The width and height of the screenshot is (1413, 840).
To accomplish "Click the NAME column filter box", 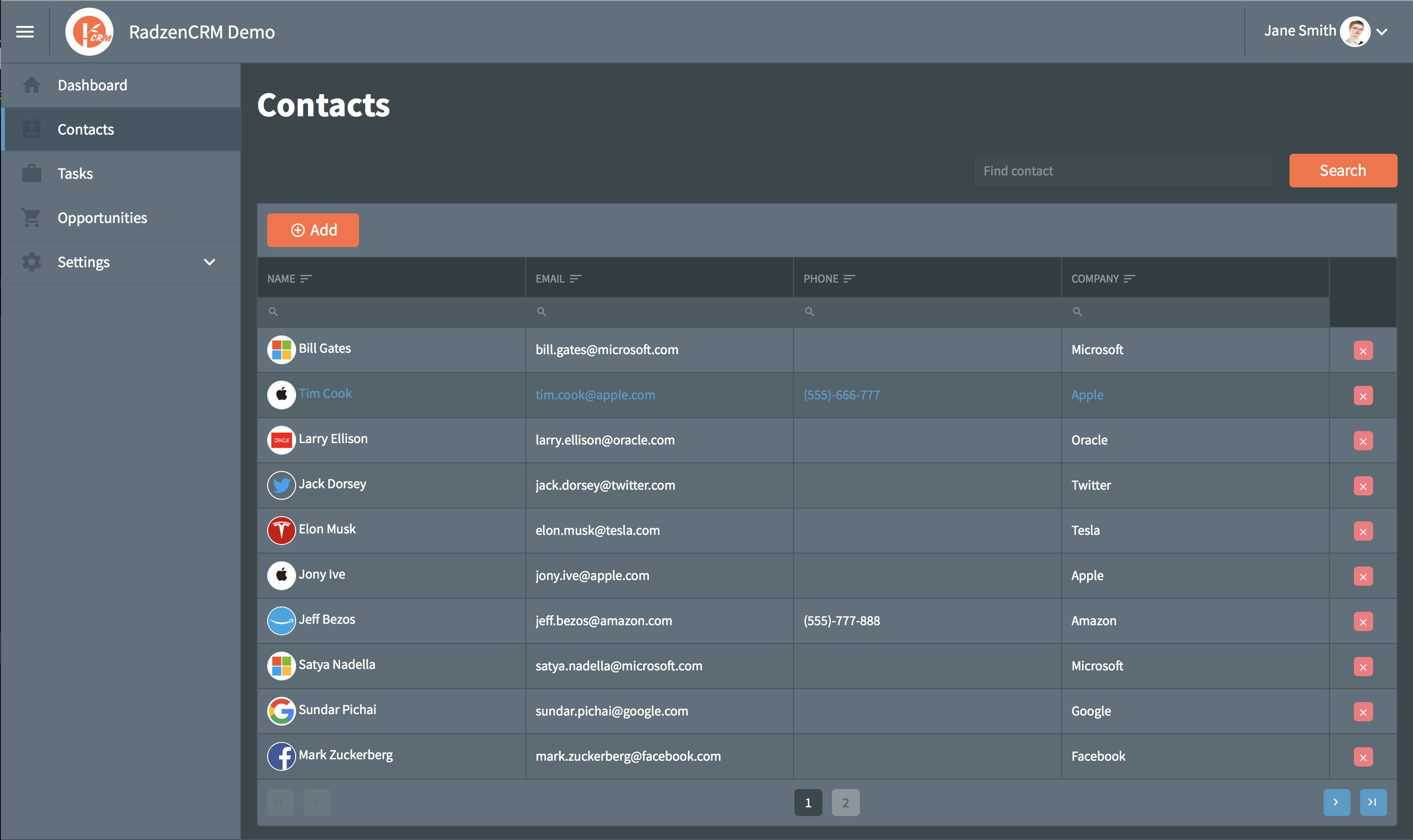I will tap(391, 312).
